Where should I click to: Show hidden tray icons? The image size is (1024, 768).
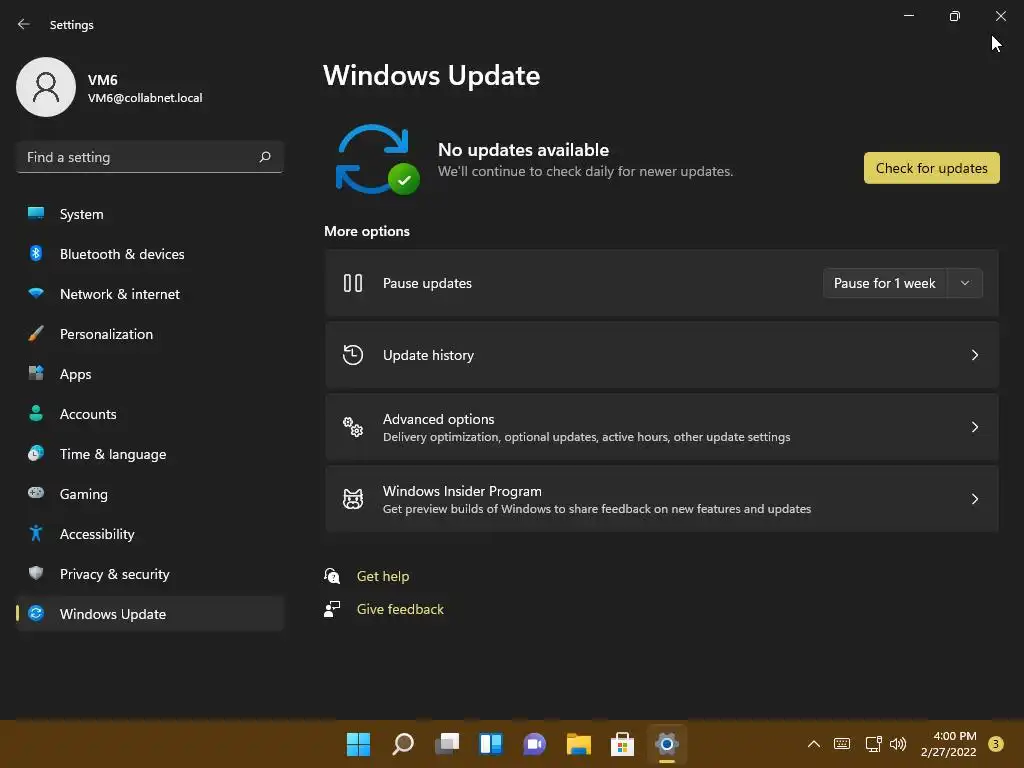[x=814, y=743]
